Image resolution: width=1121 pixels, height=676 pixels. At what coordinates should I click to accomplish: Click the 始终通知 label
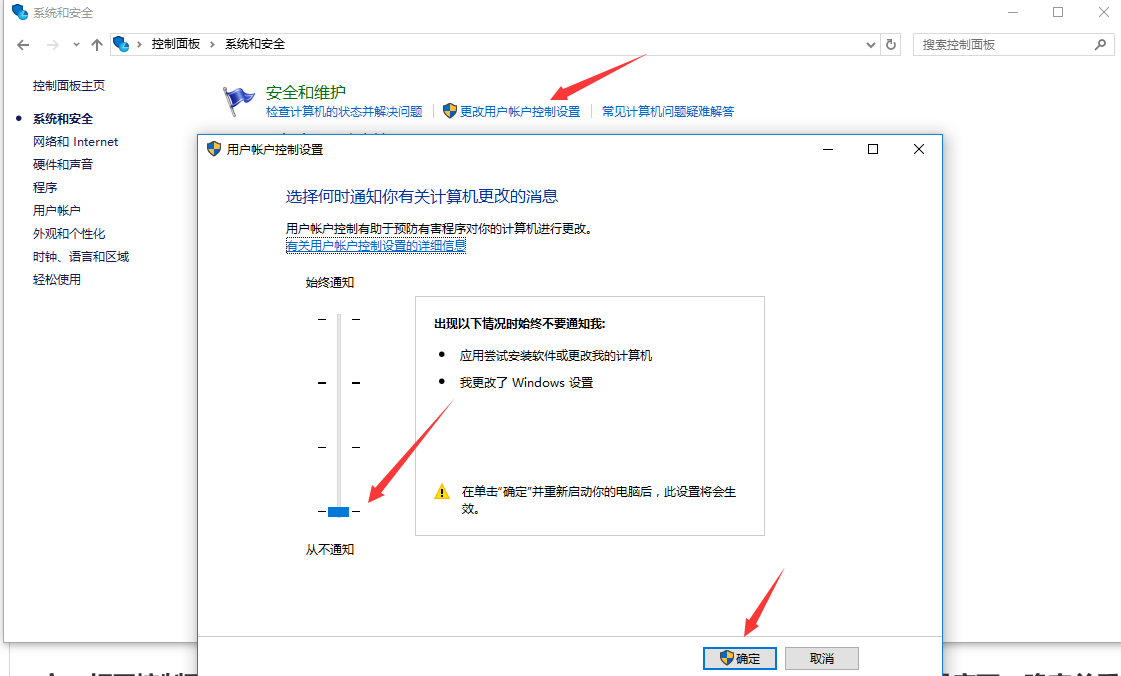point(330,282)
